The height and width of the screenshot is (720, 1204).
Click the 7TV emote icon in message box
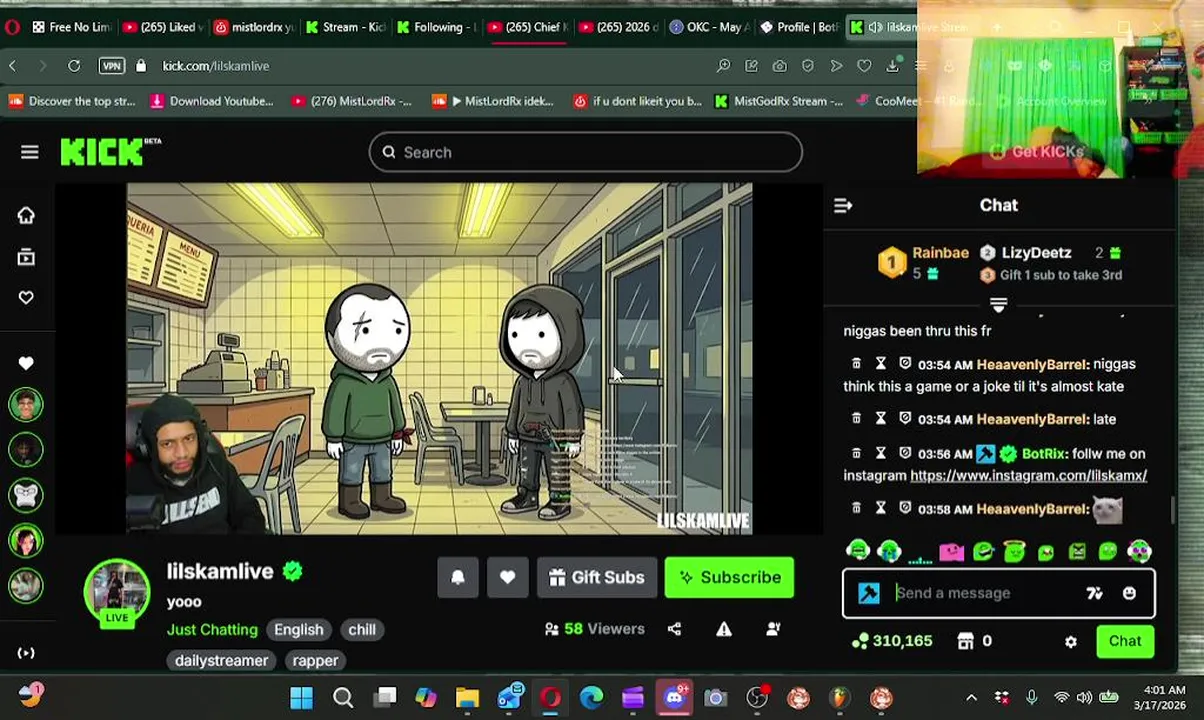1095,593
